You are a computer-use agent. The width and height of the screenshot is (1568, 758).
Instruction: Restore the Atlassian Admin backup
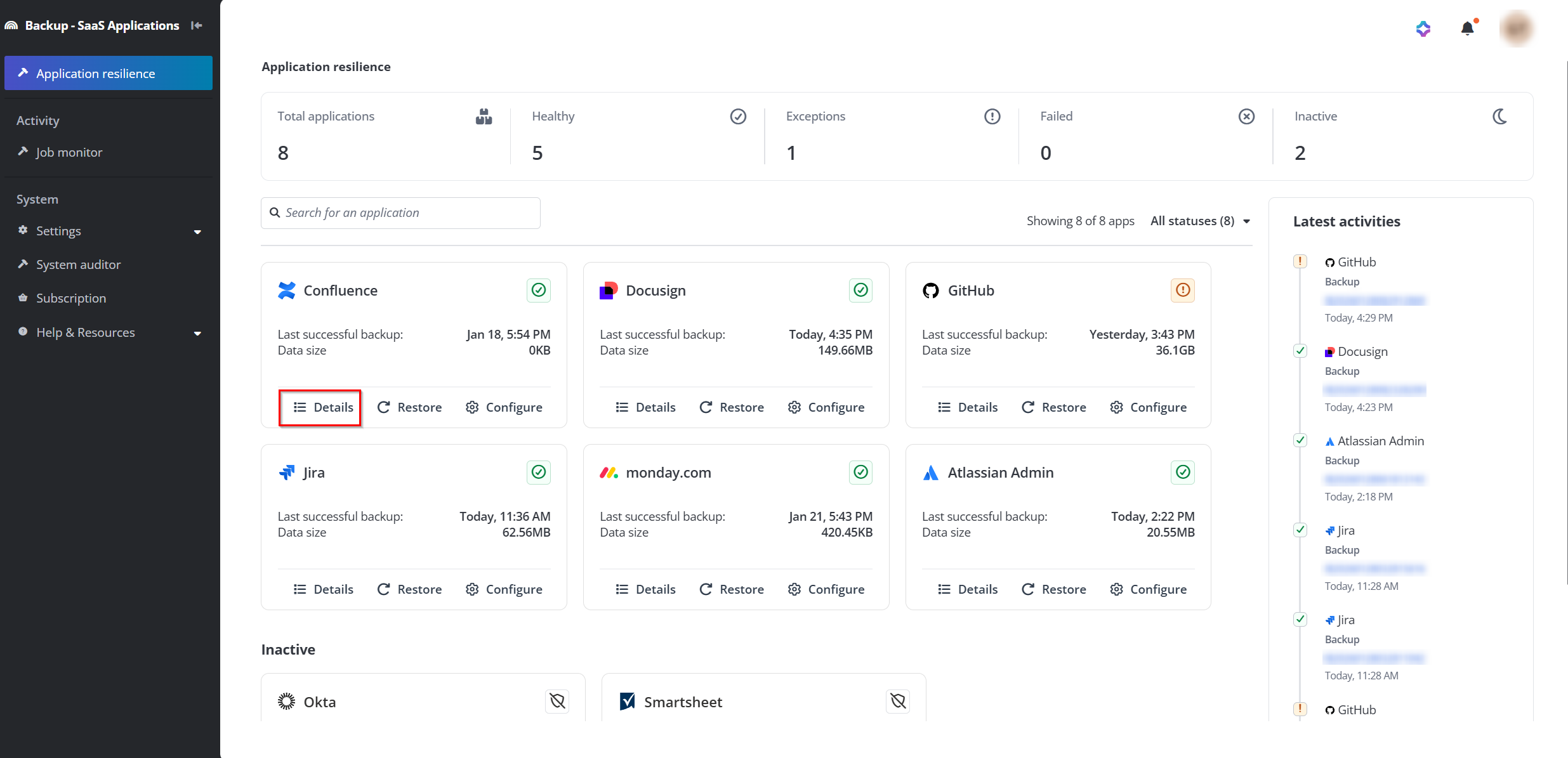[x=1054, y=589]
